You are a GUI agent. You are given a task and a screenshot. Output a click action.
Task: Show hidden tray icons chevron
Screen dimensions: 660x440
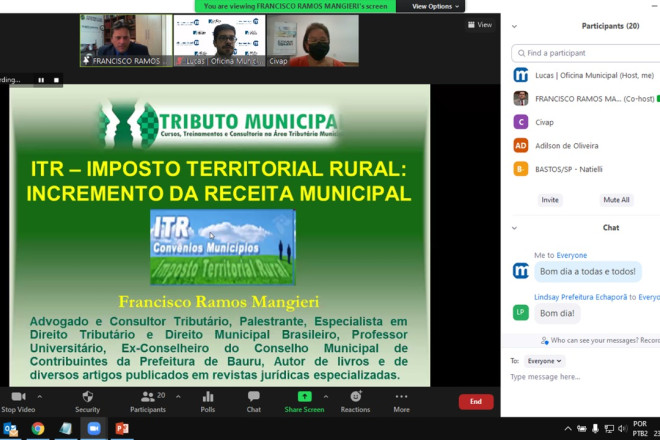tap(568, 429)
